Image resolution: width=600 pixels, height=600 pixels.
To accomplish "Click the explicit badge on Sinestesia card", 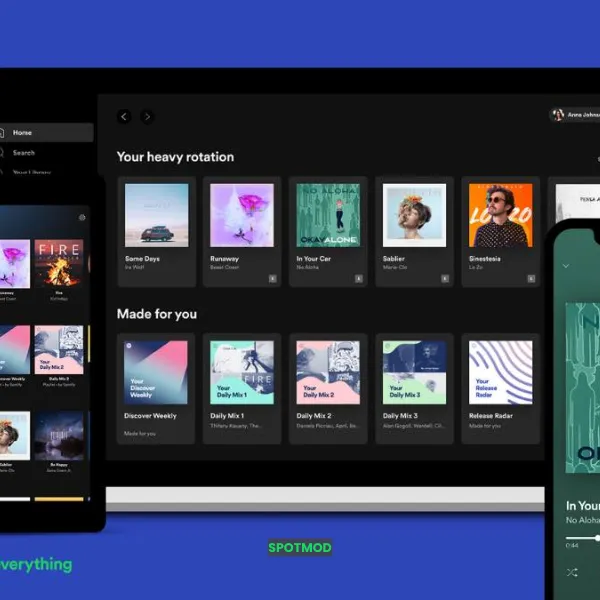I will [x=531, y=279].
